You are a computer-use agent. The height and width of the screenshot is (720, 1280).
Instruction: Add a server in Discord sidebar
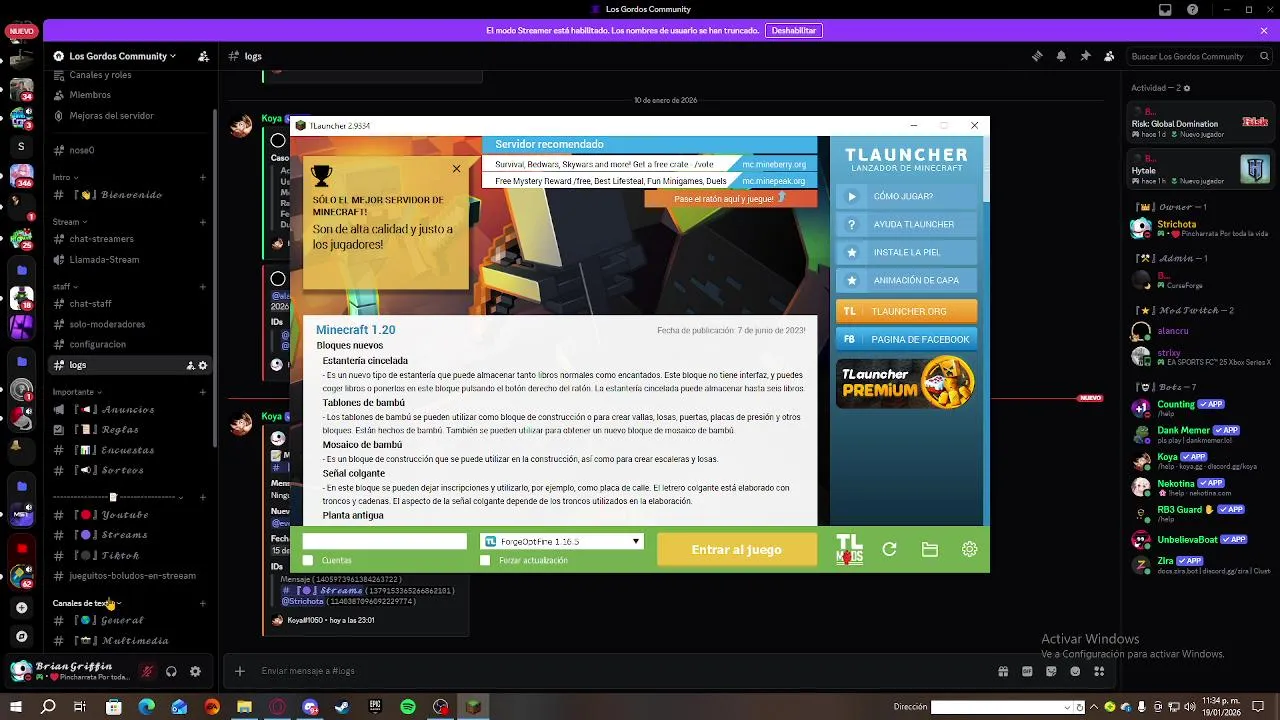point(21,608)
